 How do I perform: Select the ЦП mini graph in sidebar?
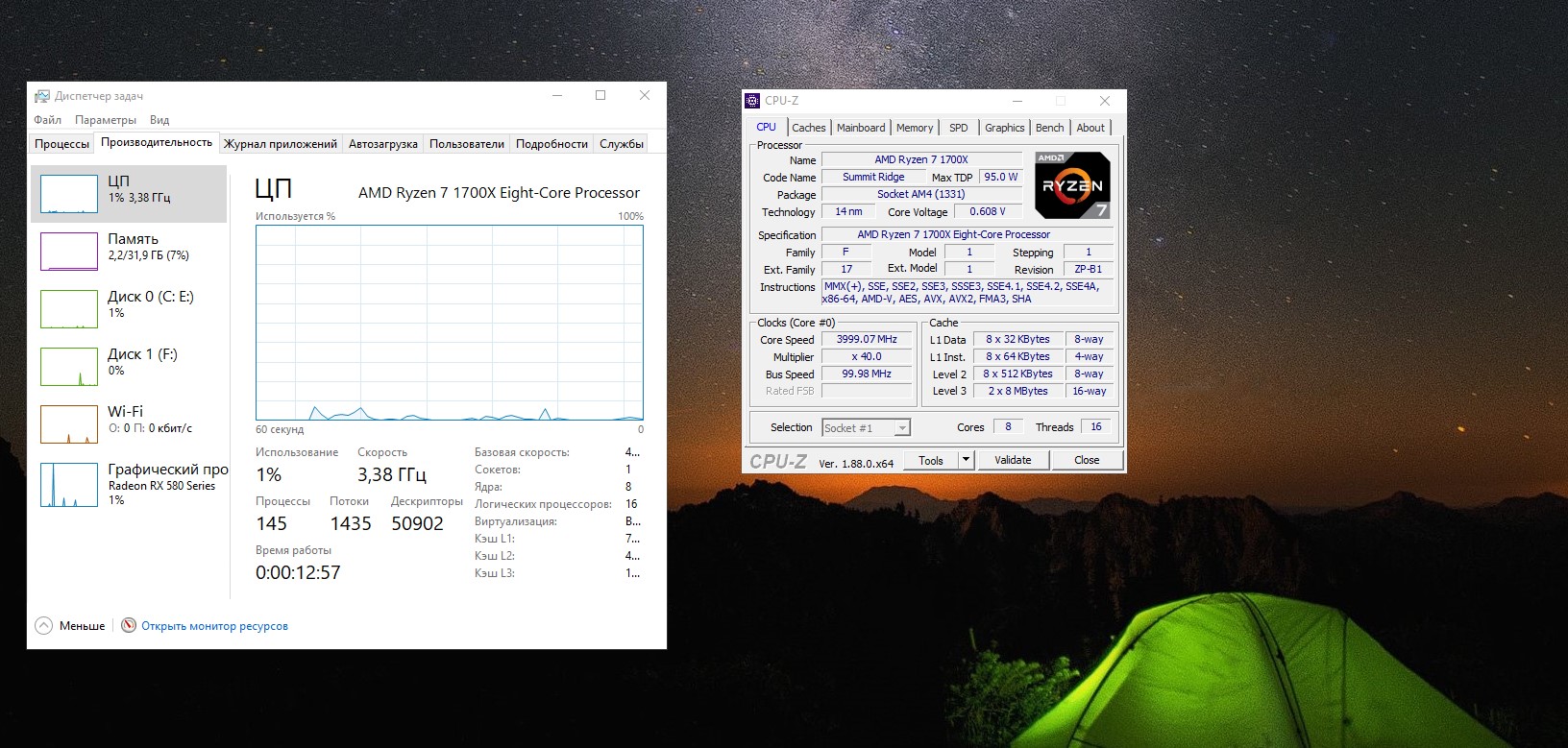pos(69,194)
